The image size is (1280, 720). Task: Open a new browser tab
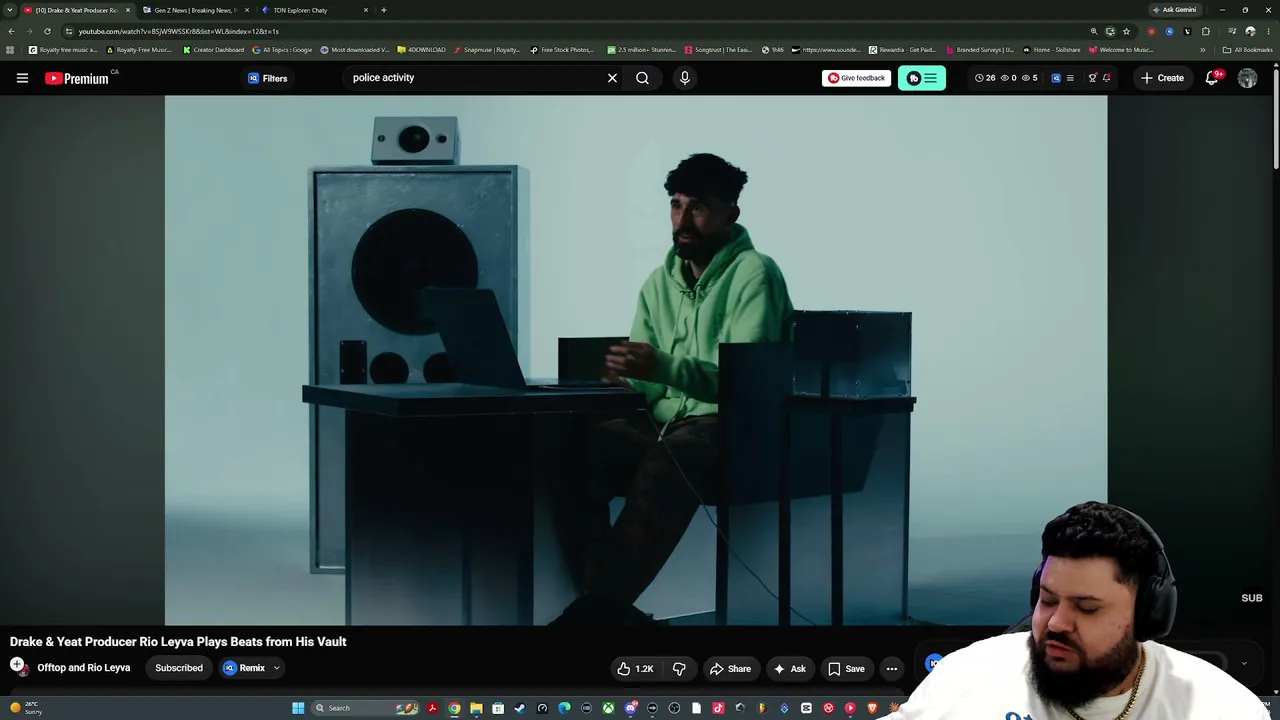coord(384,10)
